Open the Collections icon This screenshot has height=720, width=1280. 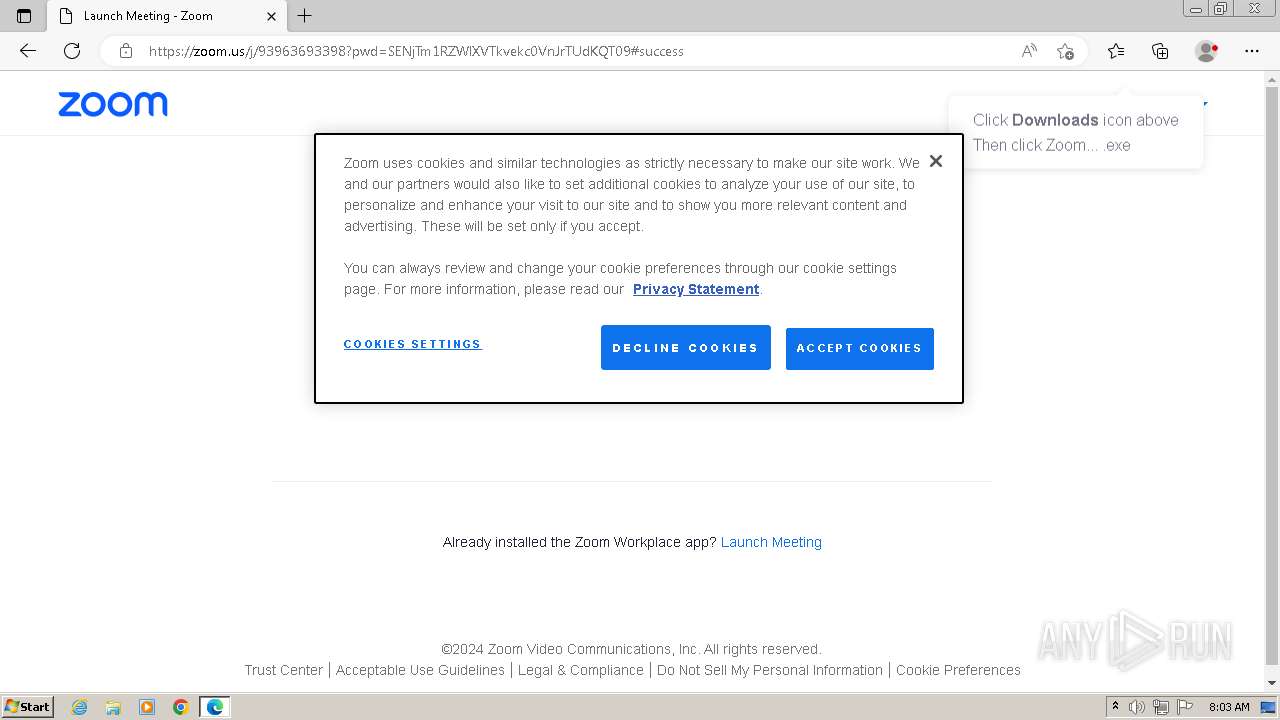[1160, 51]
